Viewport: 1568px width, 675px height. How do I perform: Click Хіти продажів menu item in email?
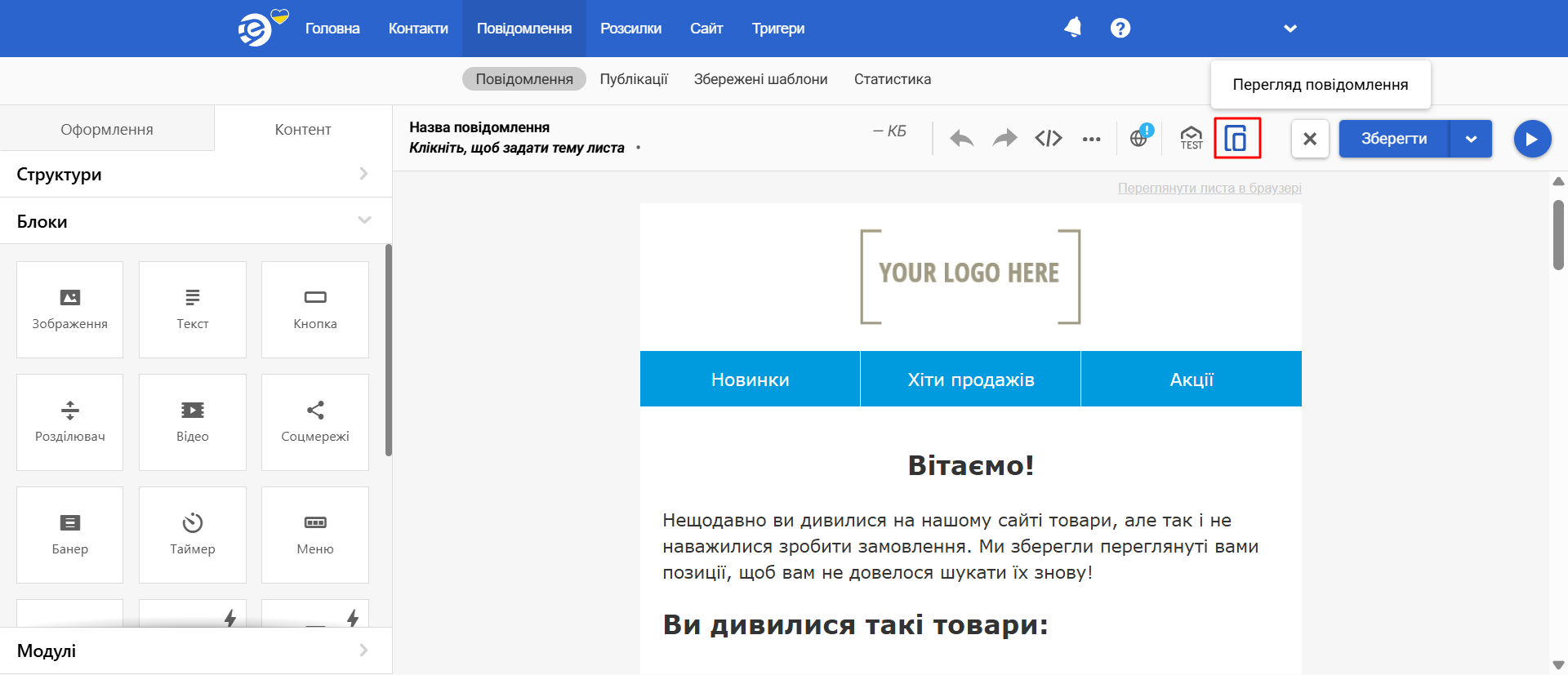(971, 379)
